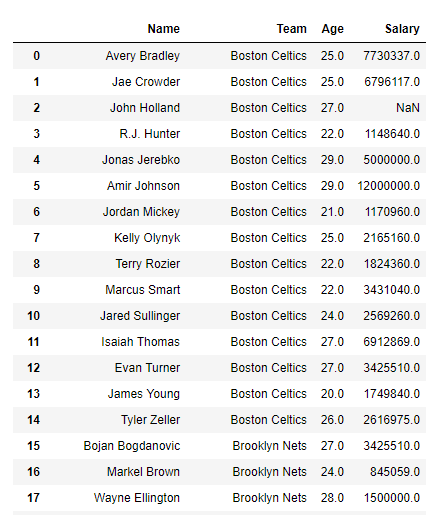Click the Bojan Bogdanovic name cell
The width and height of the screenshot is (428, 515).
132,446
